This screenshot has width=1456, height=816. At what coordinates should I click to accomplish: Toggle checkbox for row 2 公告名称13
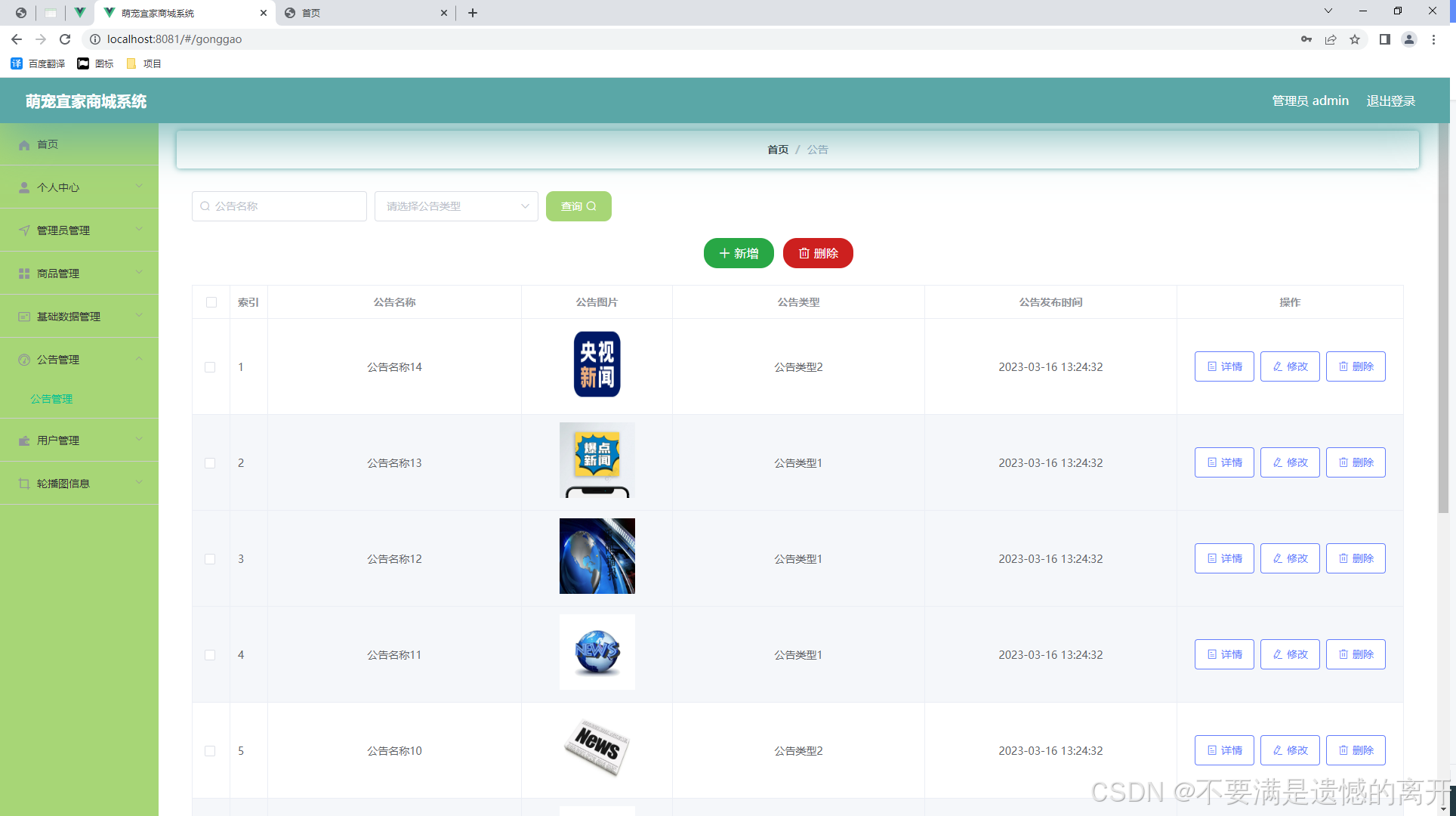click(210, 461)
